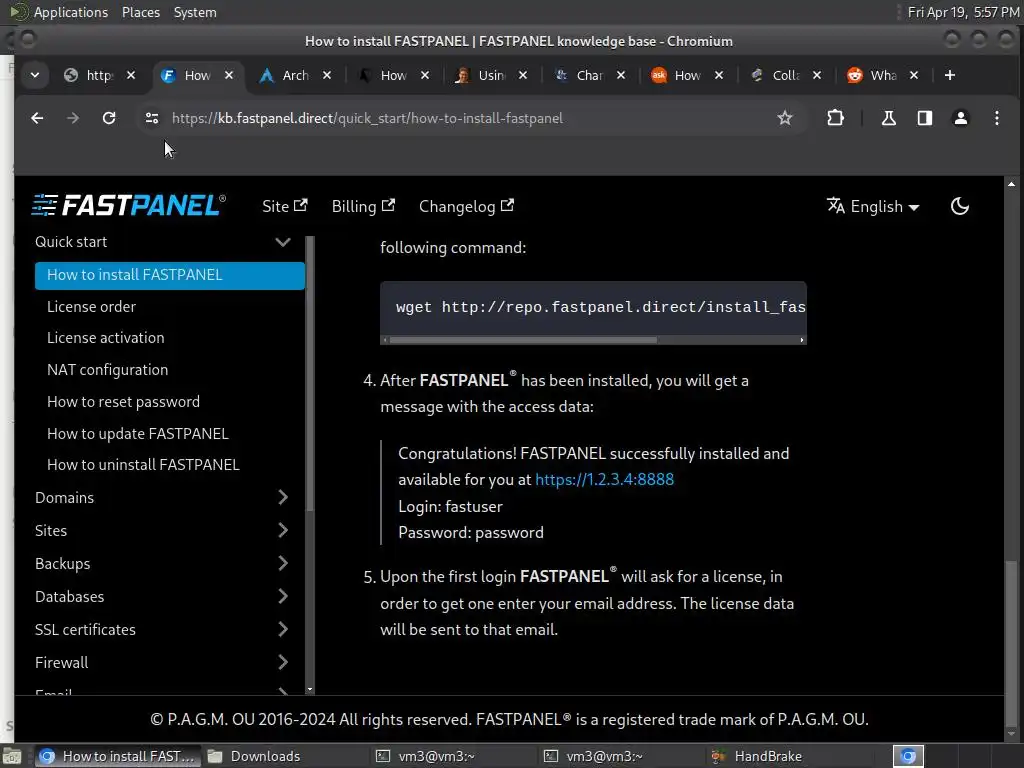Open the Billing external link
1024x768 pixels.
[x=363, y=206]
